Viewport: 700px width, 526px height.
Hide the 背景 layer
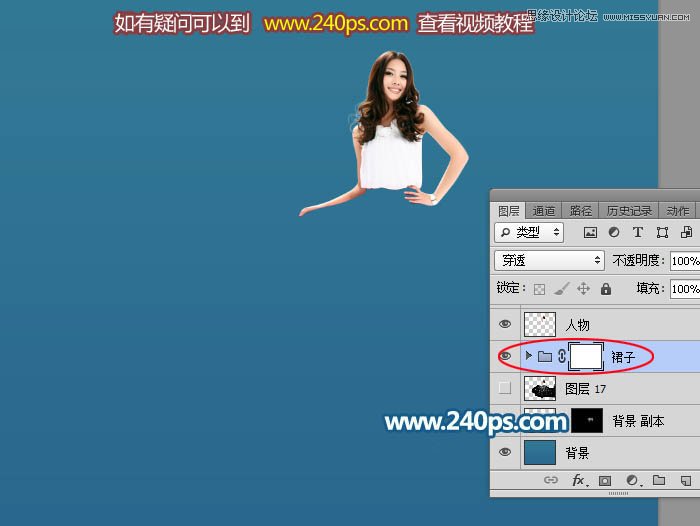point(505,452)
